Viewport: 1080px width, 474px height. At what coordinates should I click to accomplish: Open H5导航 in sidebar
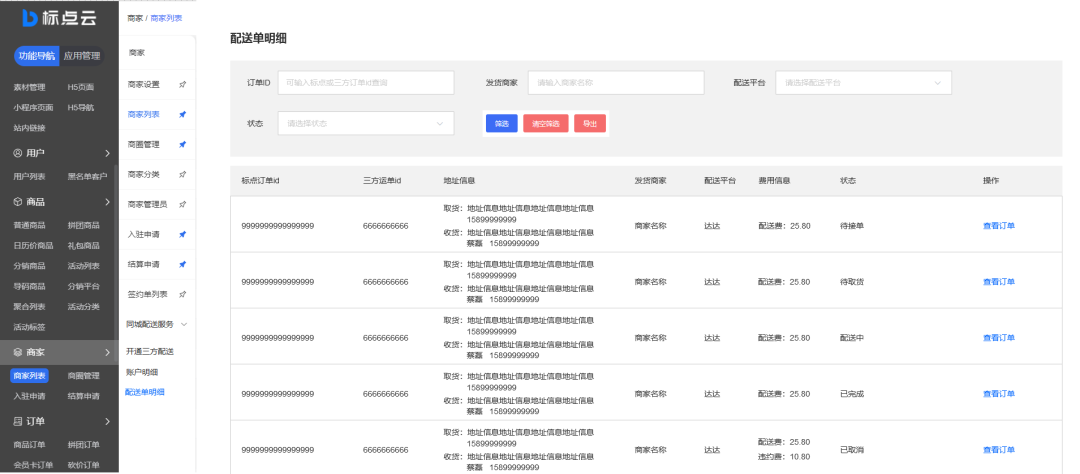[x=81, y=107]
